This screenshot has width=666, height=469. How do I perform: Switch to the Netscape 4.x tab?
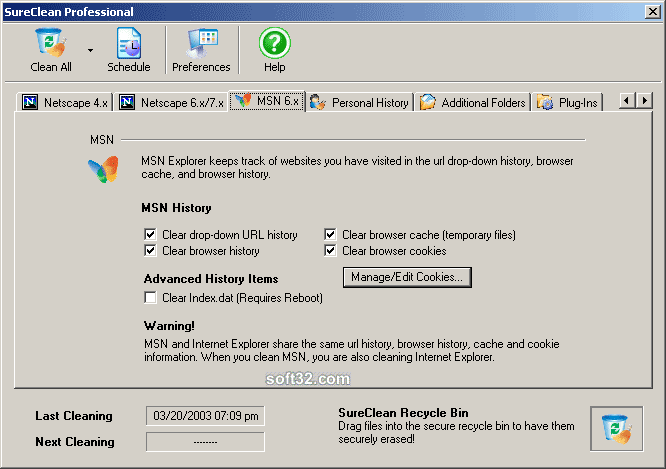pos(65,102)
